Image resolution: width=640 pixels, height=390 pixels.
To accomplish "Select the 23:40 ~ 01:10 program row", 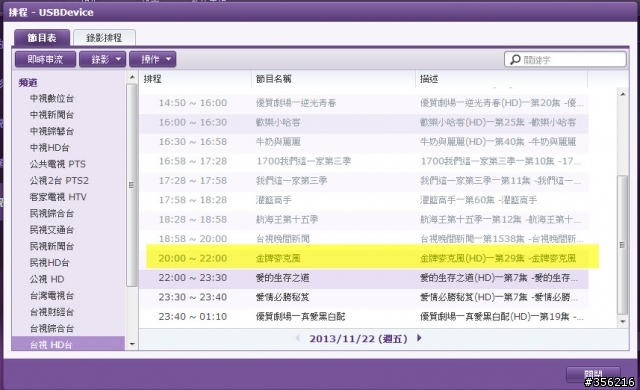I will (x=364, y=317).
